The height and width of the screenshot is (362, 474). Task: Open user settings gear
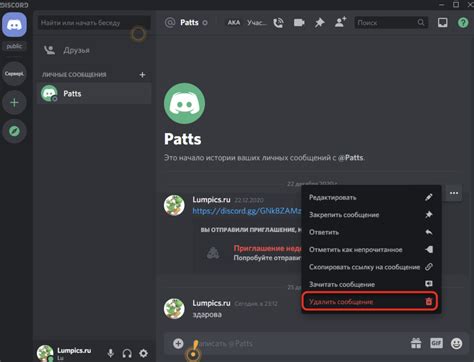click(x=143, y=353)
